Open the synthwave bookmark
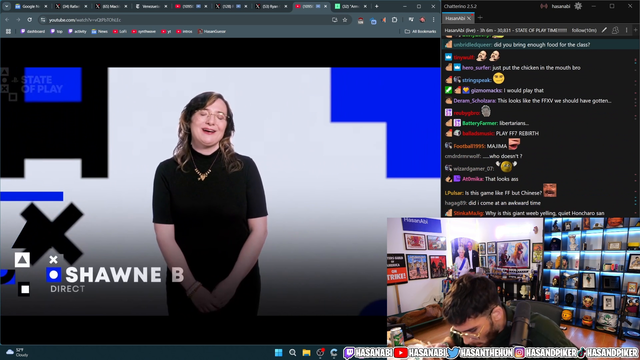Image resolution: width=640 pixels, height=360 pixels. [x=144, y=31]
